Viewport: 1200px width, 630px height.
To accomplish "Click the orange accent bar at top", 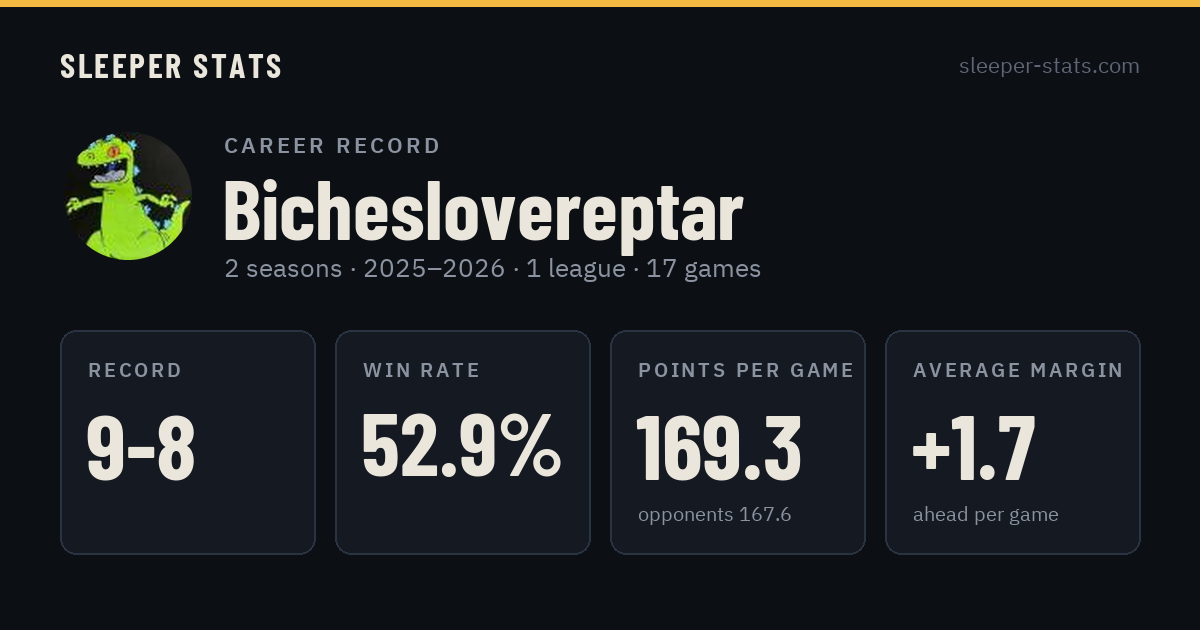I will (x=600, y=3).
